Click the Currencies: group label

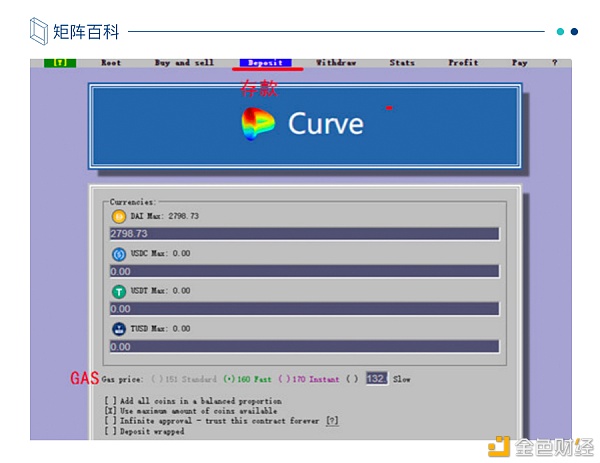132,202
